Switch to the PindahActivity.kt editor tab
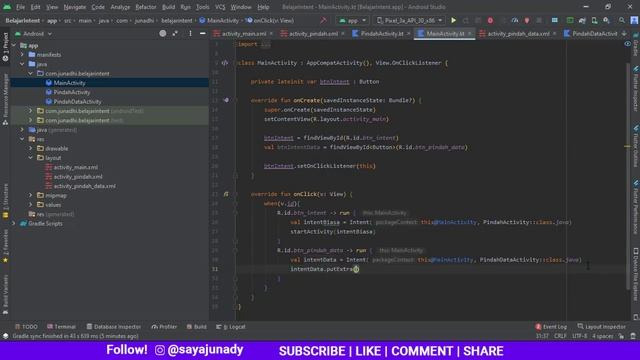Viewport: 640px width, 360px height. (382, 34)
